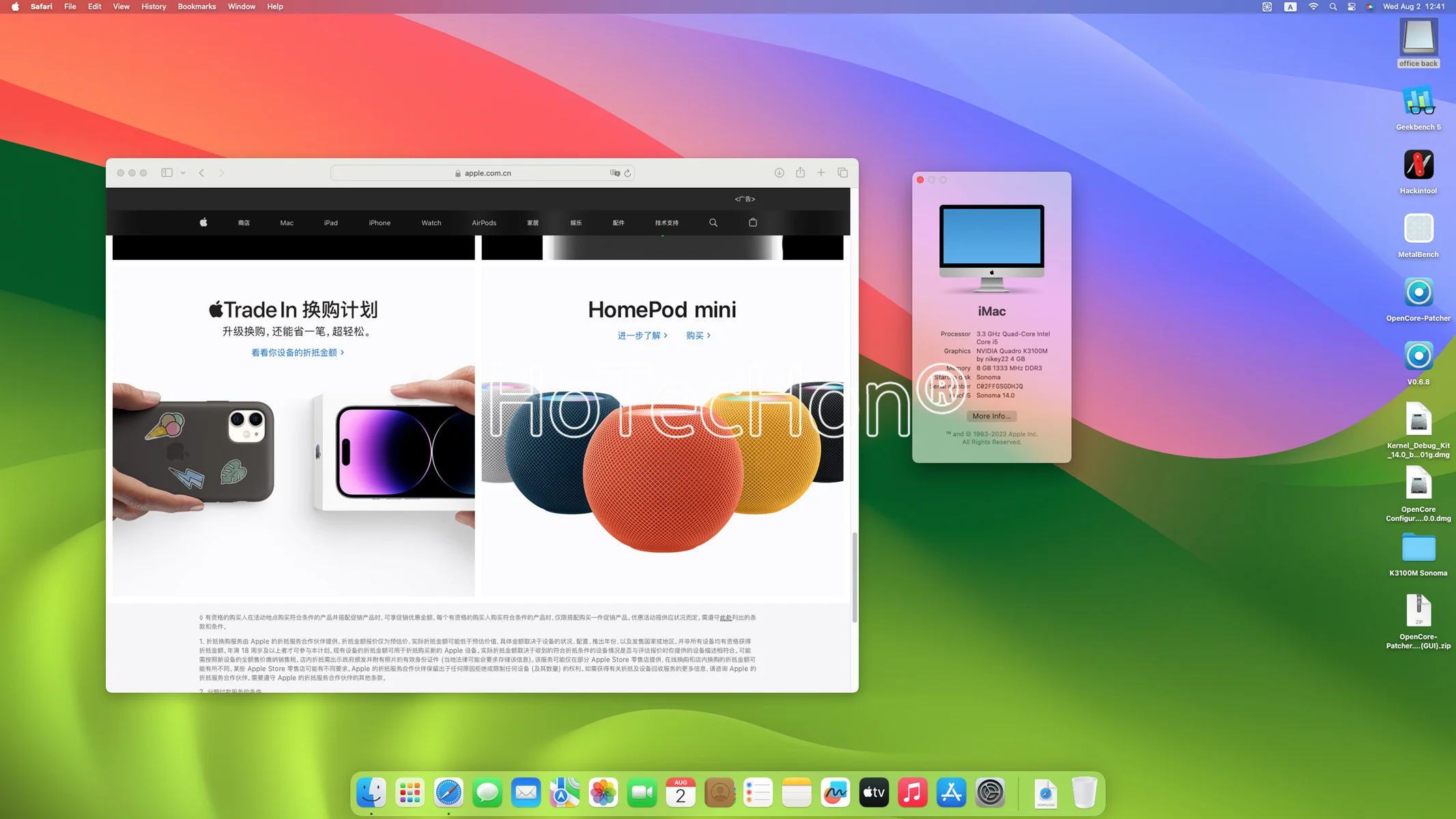The image size is (1456, 819).
Task: Open the App Store from the Dock
Action: pyautogui.click(x=952, y=792)
